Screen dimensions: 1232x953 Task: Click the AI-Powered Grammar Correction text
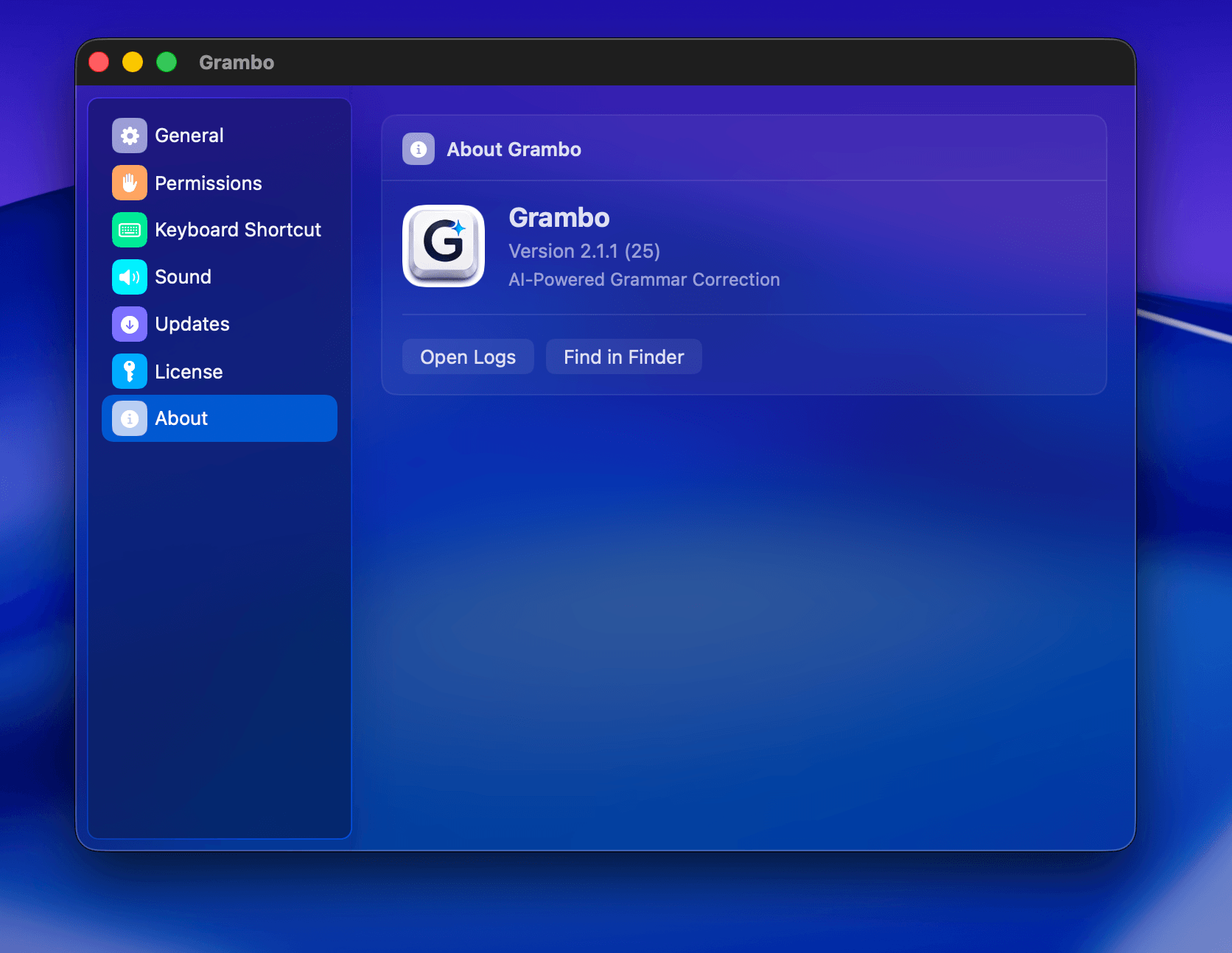[644, 280]
